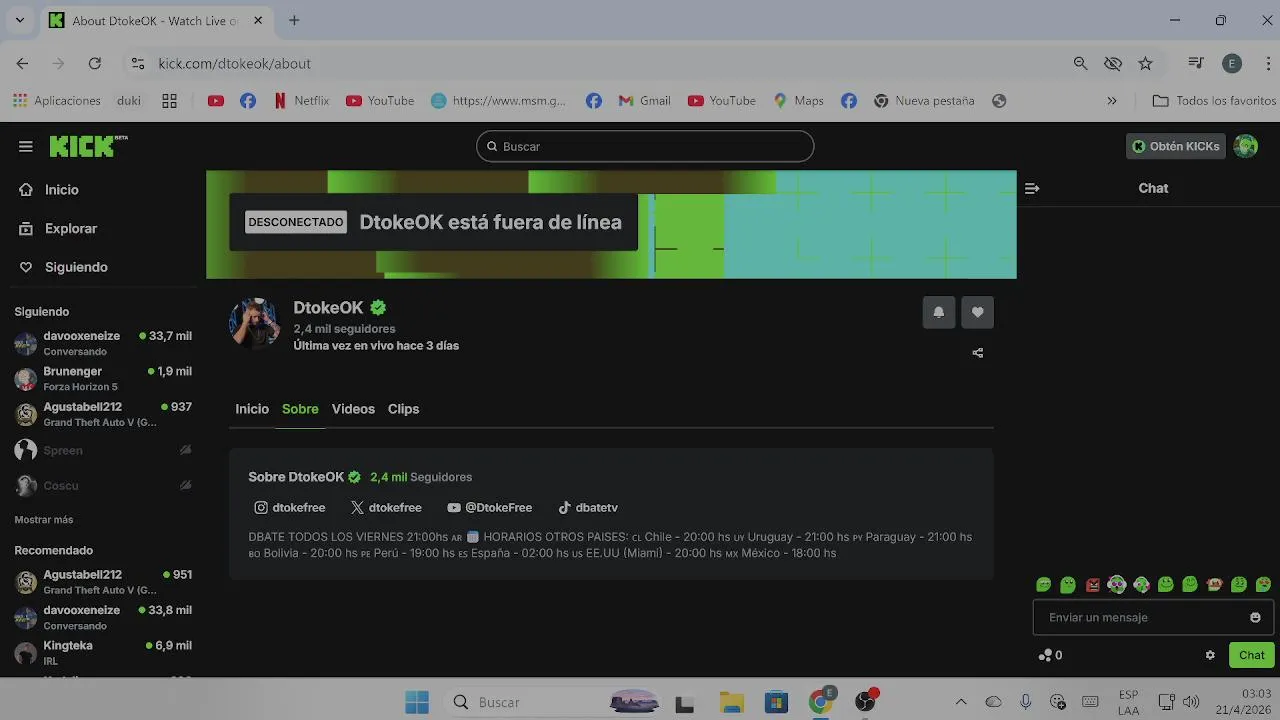View site information icon in address bar

tap(138, 63)
